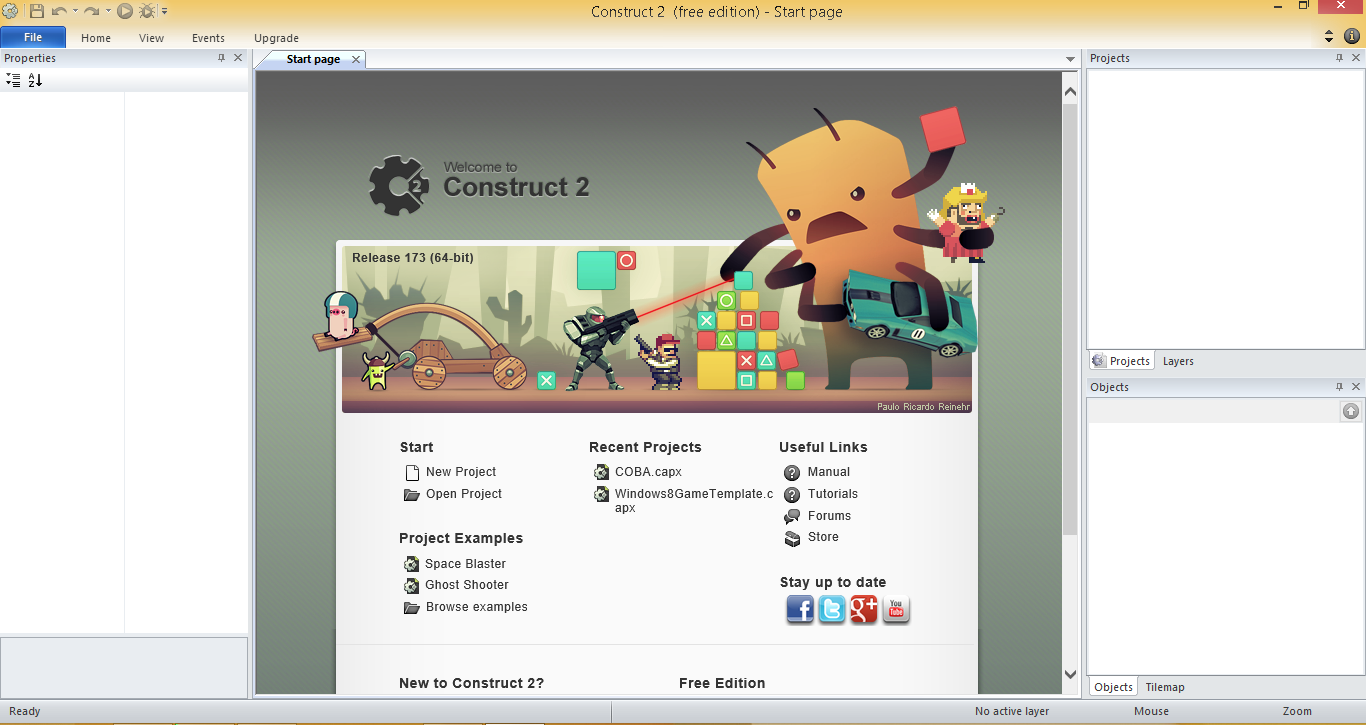This screenshot has height=725, width=1366.
Task: Start debugging with the bug icon
Action: tap(147, 11)
